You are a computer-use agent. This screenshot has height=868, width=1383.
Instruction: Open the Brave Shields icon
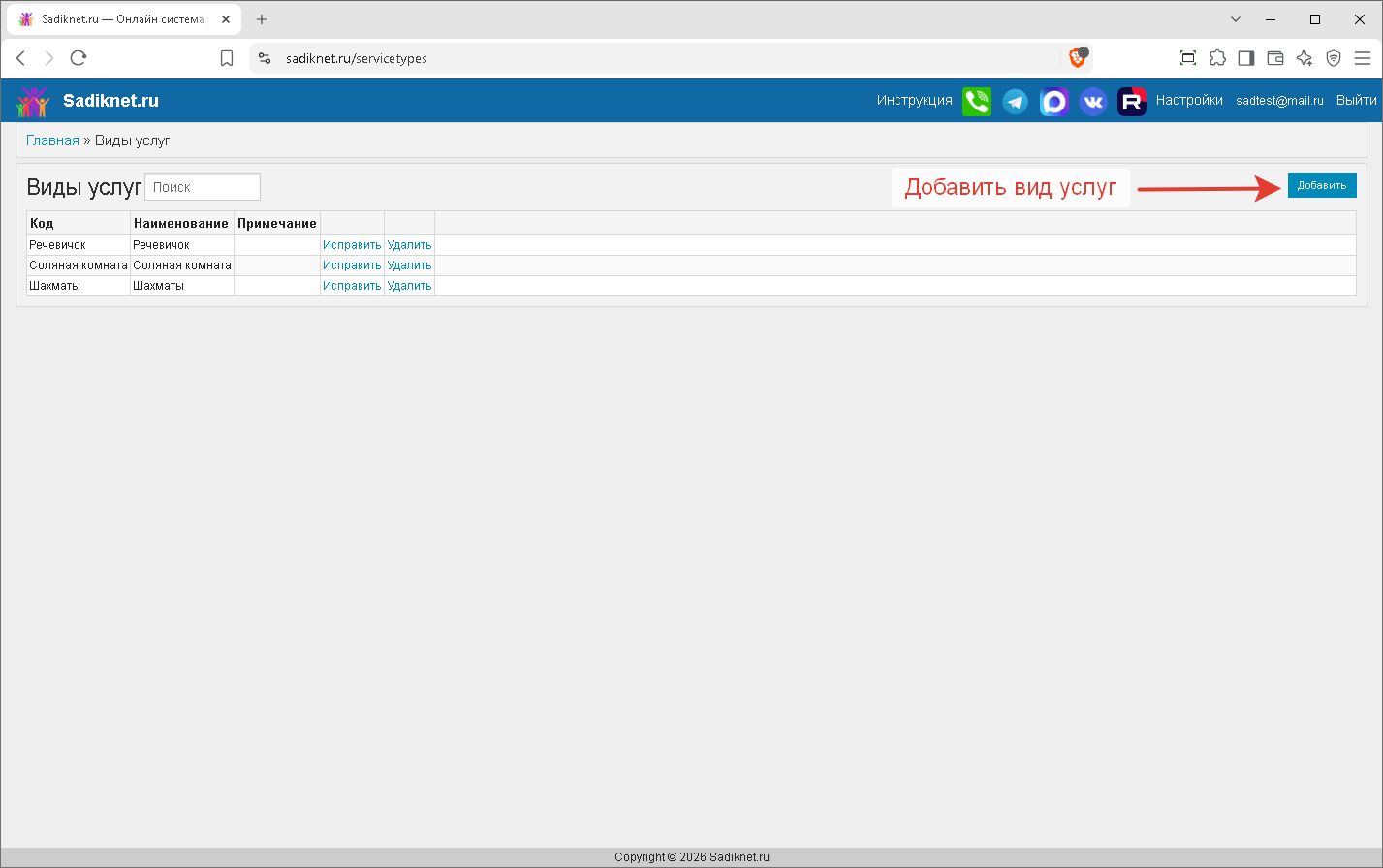(1078, 58)
